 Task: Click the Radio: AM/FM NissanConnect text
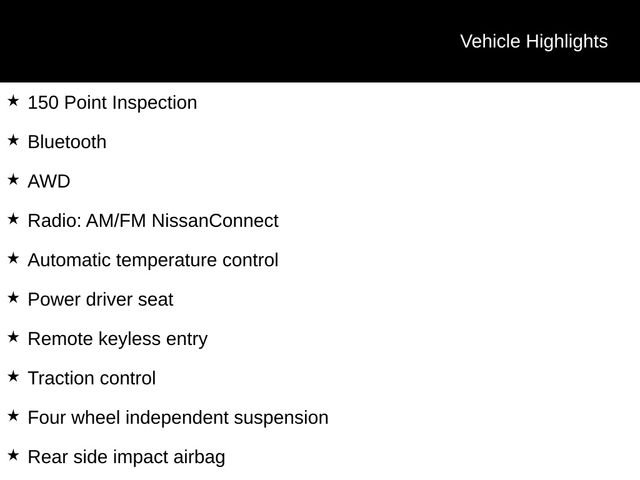pos(153,221)
